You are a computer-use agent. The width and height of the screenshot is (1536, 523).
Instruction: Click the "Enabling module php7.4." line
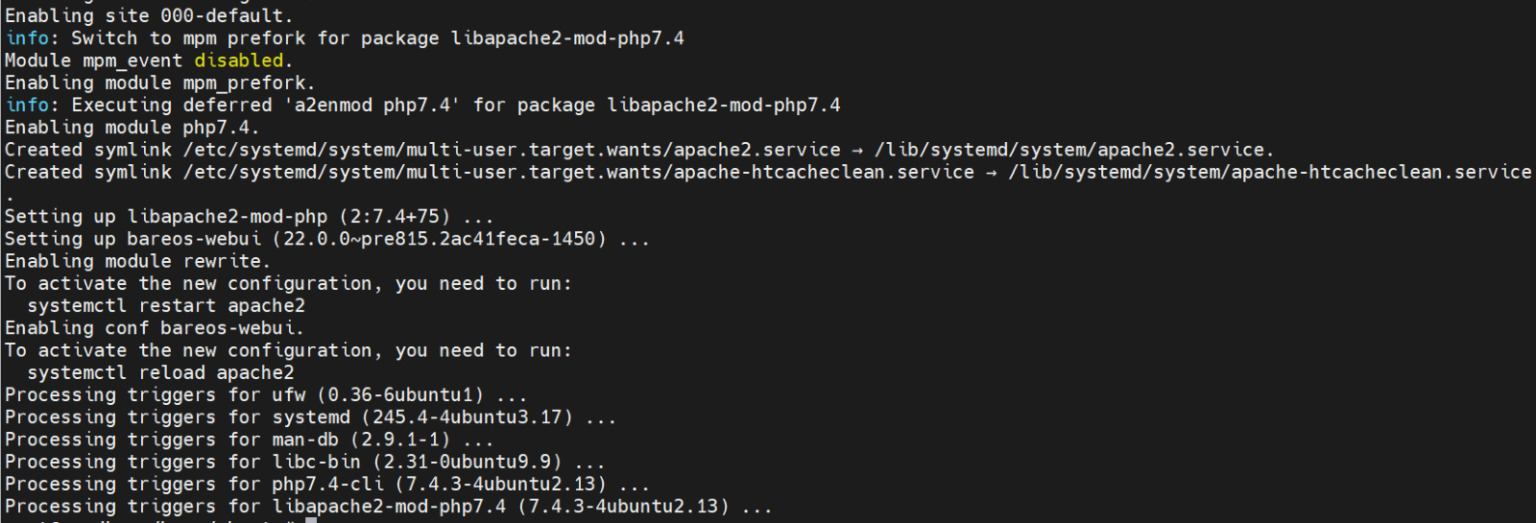coord(132,128)
